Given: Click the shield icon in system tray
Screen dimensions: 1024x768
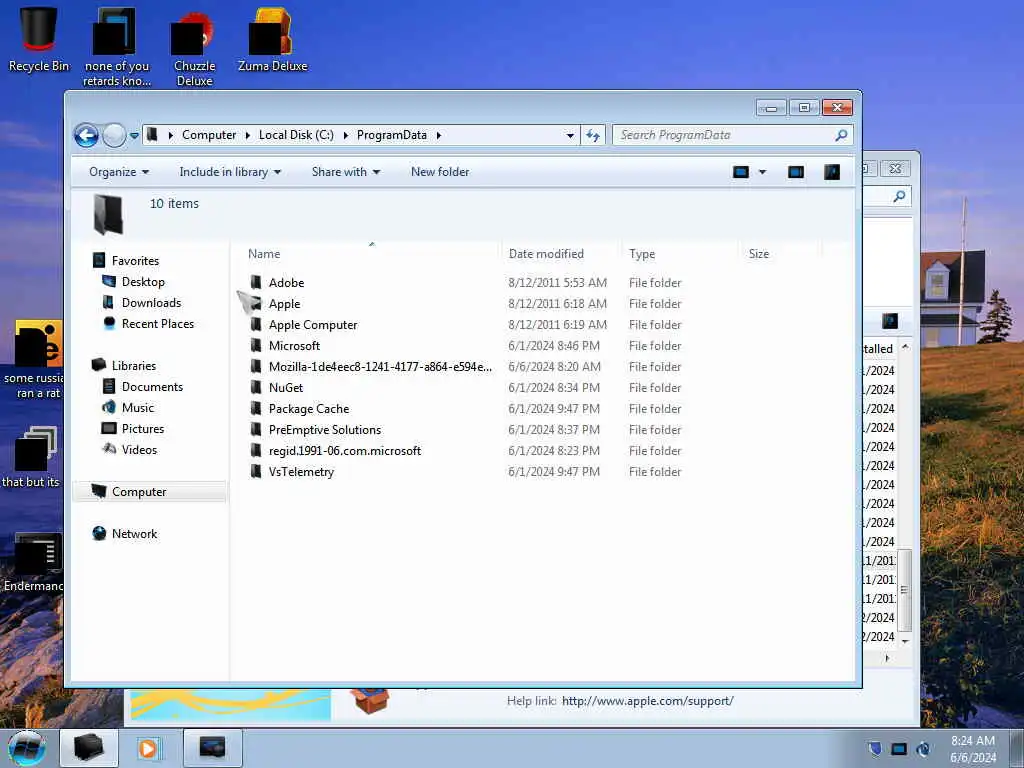Looking at the screenshot, I should pyautogui.click(x=875, y=748).
